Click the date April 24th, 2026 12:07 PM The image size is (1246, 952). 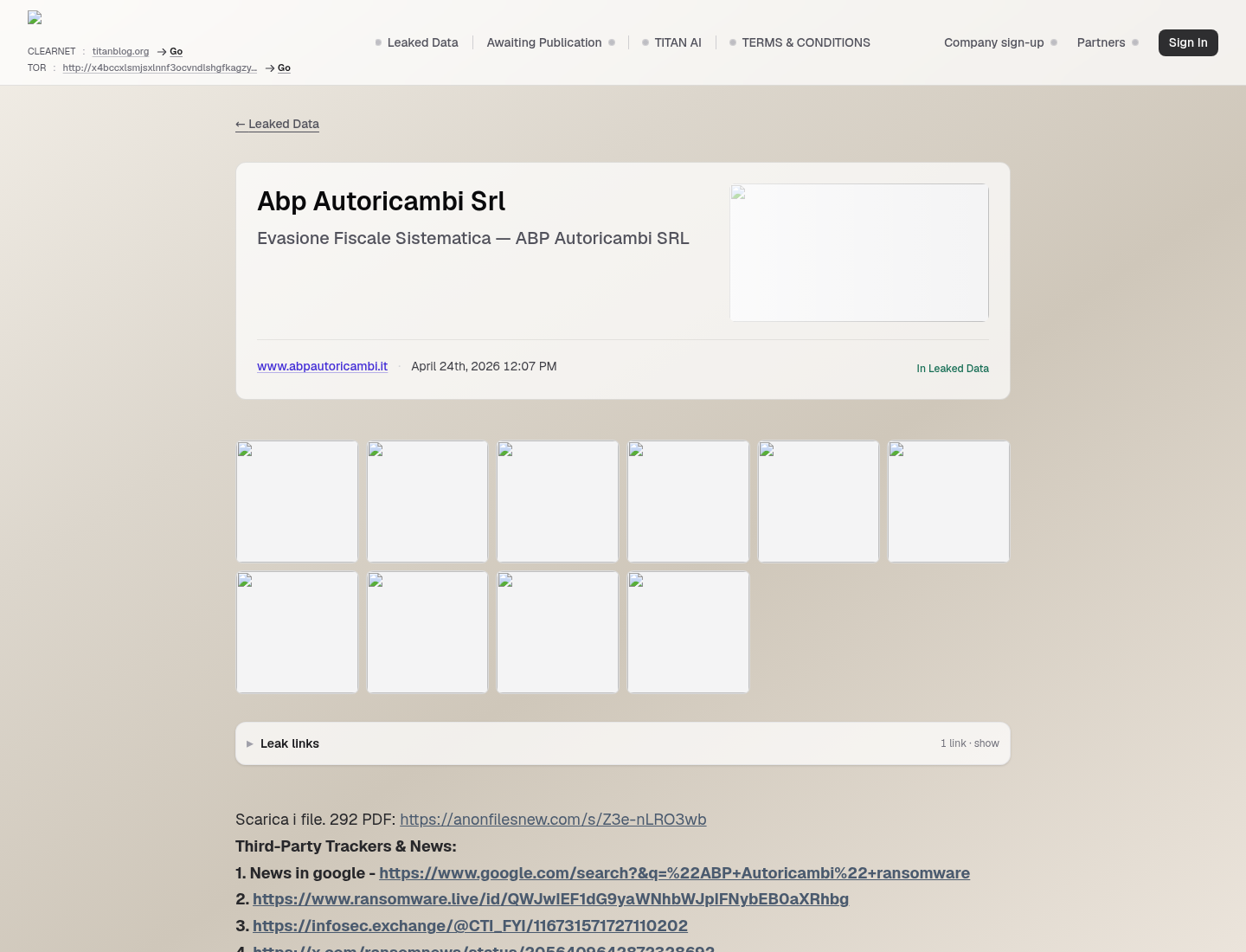(x=484, y=366)
